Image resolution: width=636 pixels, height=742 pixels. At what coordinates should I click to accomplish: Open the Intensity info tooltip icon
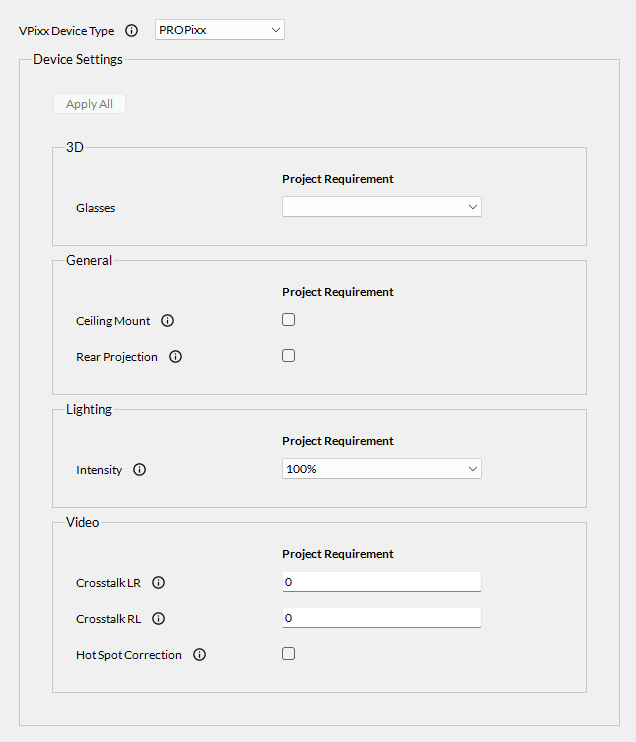(x=139, y=470)
